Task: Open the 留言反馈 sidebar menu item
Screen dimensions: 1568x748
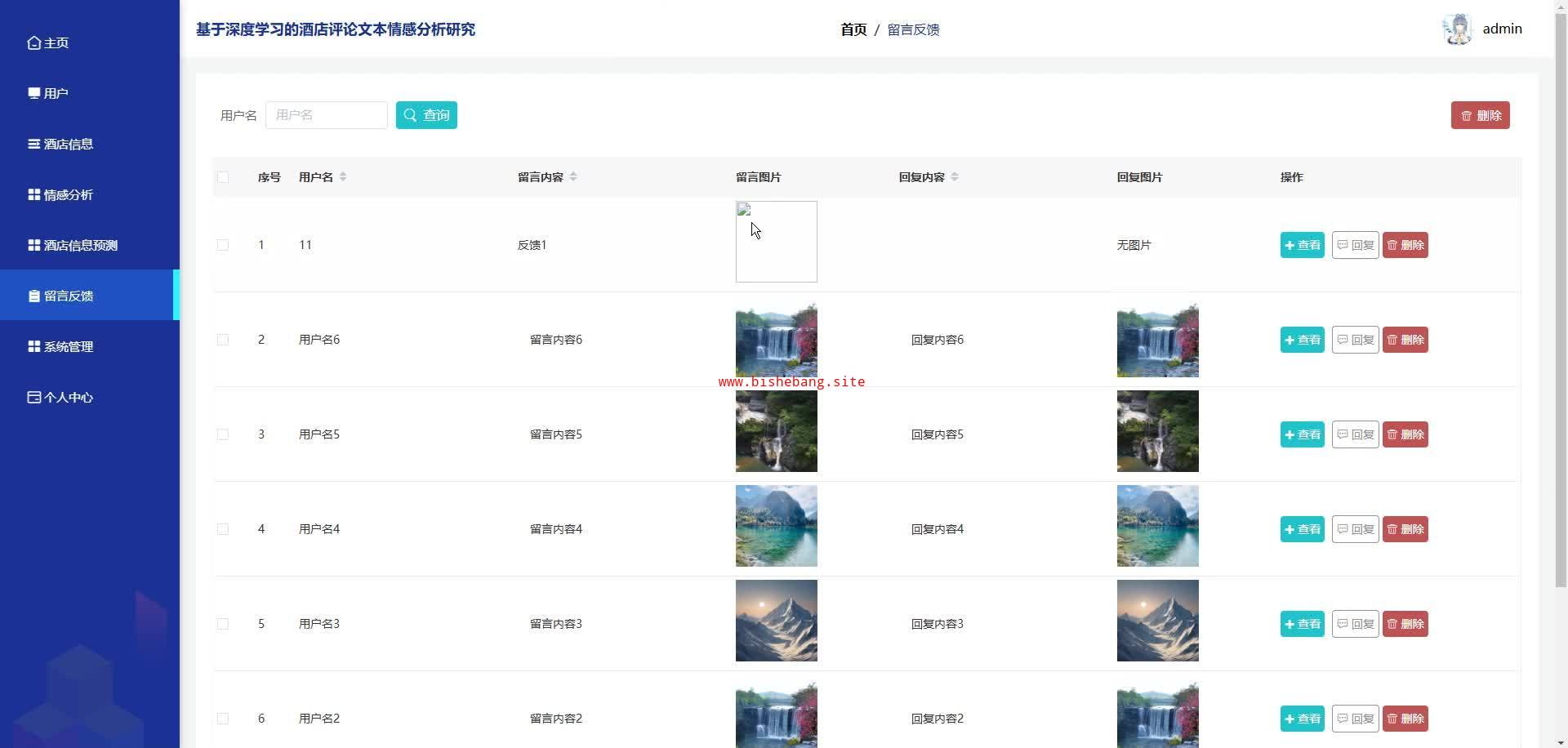Action: click(69, 296)
